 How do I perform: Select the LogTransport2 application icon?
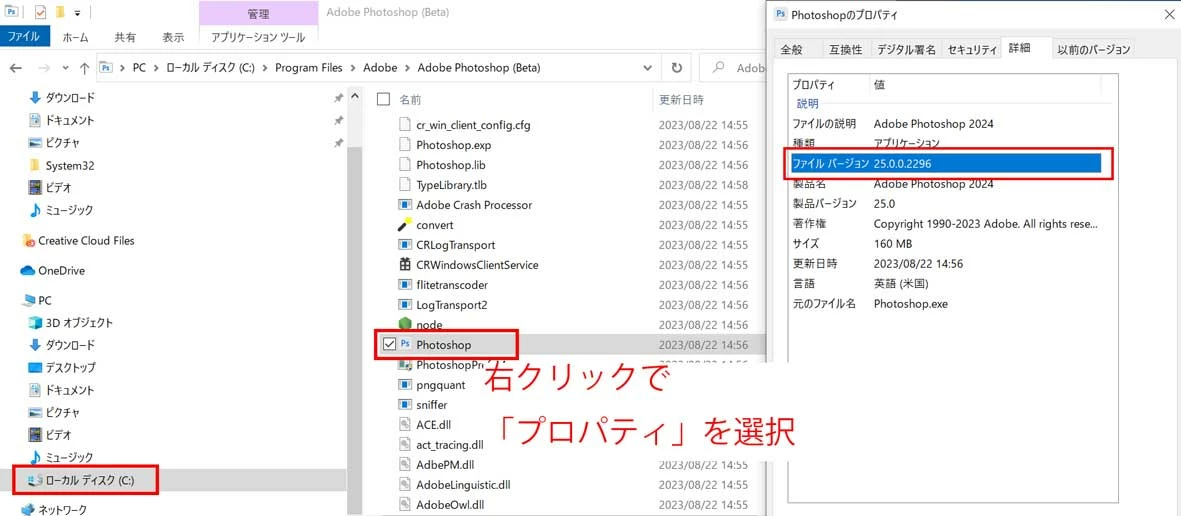(x=405, y=305)
